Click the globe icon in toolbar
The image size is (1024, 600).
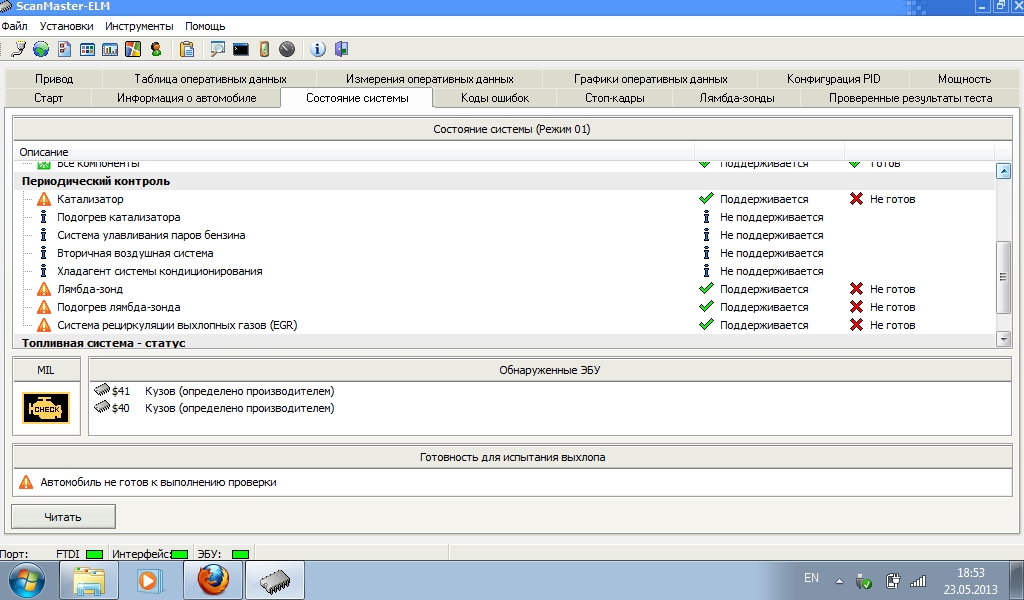[41, 49]
